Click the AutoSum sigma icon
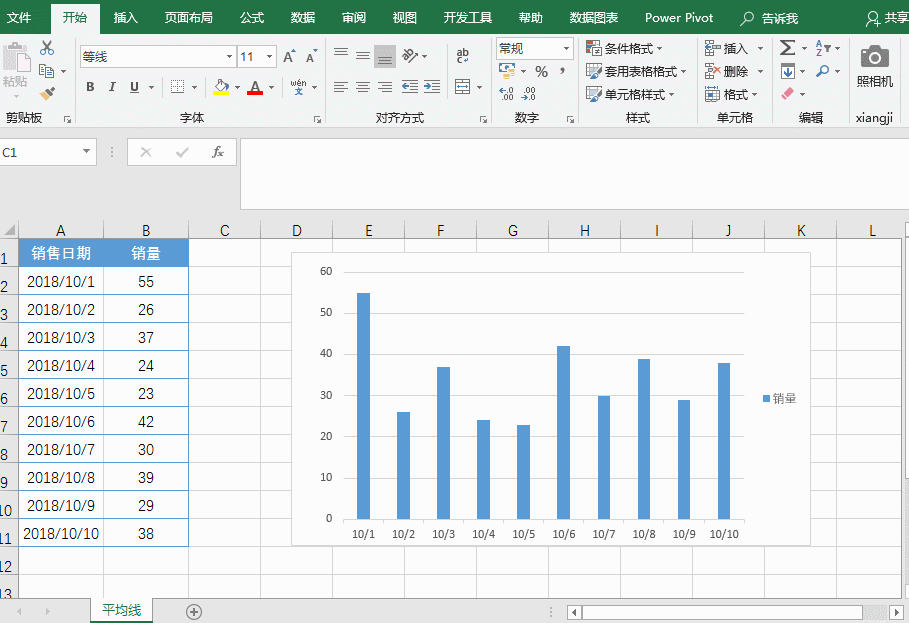 [787, 48]
